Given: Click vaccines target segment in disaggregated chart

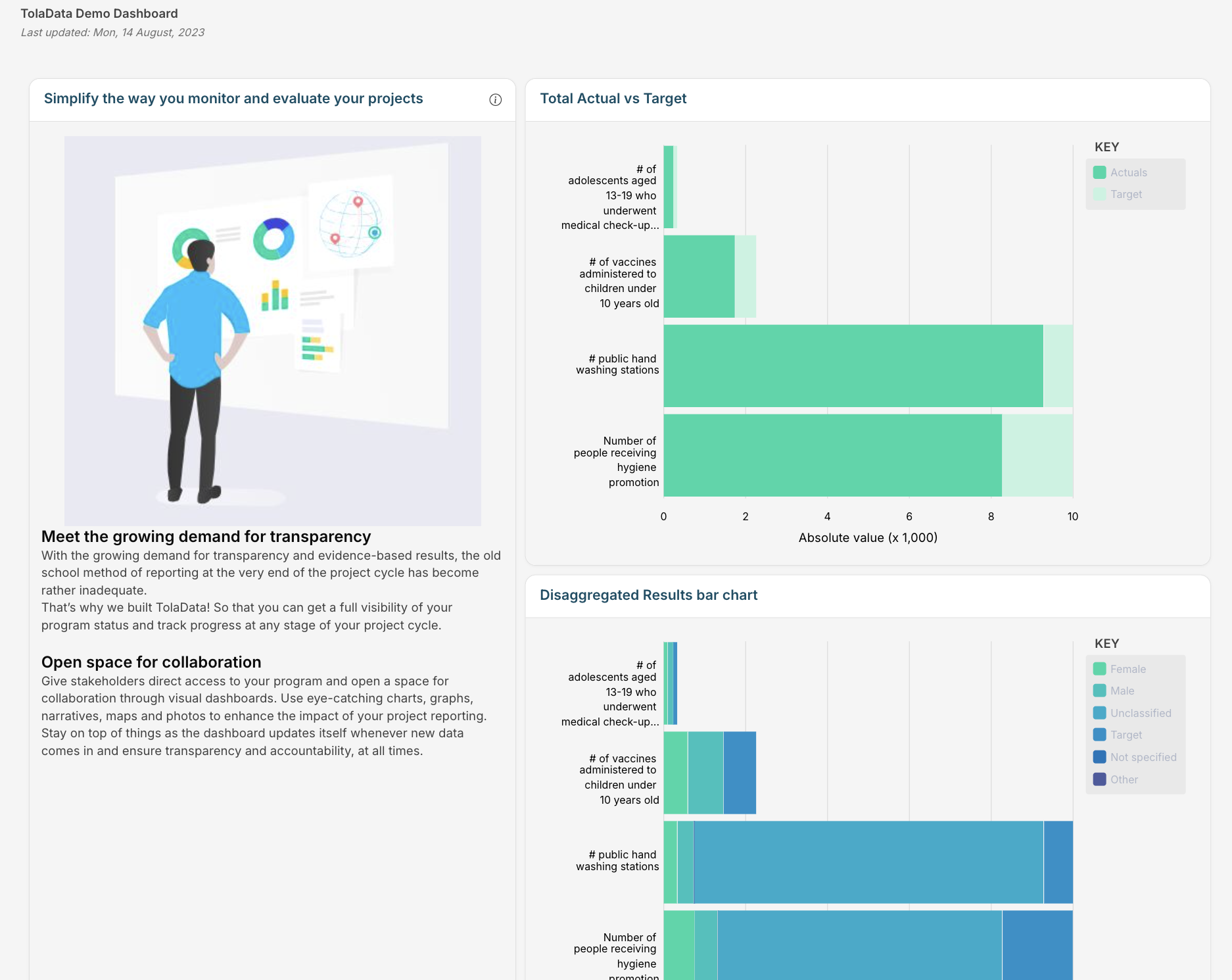Looking at the screenshot, I should 740,773.
